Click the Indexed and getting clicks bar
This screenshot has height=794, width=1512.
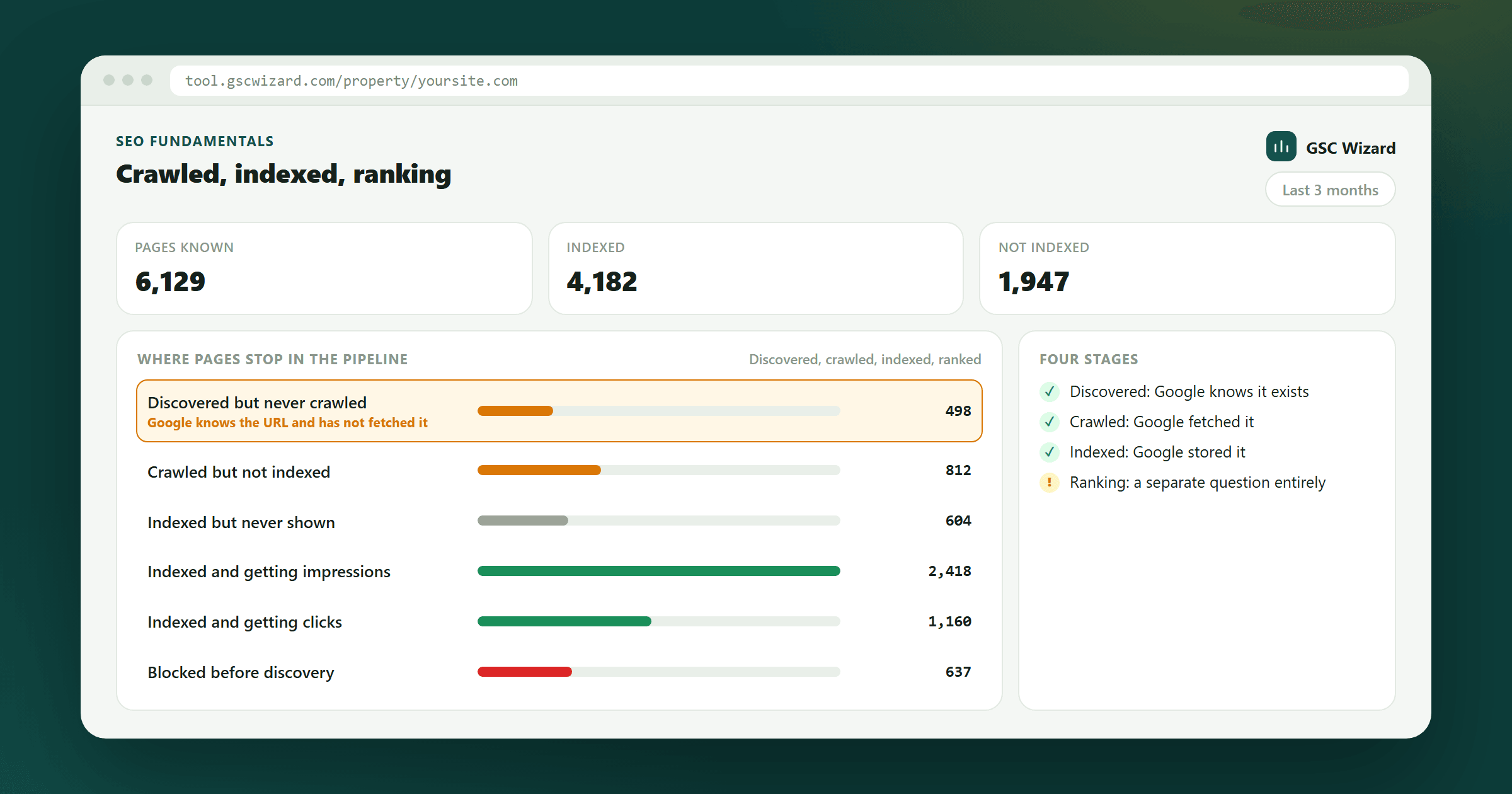659,621
